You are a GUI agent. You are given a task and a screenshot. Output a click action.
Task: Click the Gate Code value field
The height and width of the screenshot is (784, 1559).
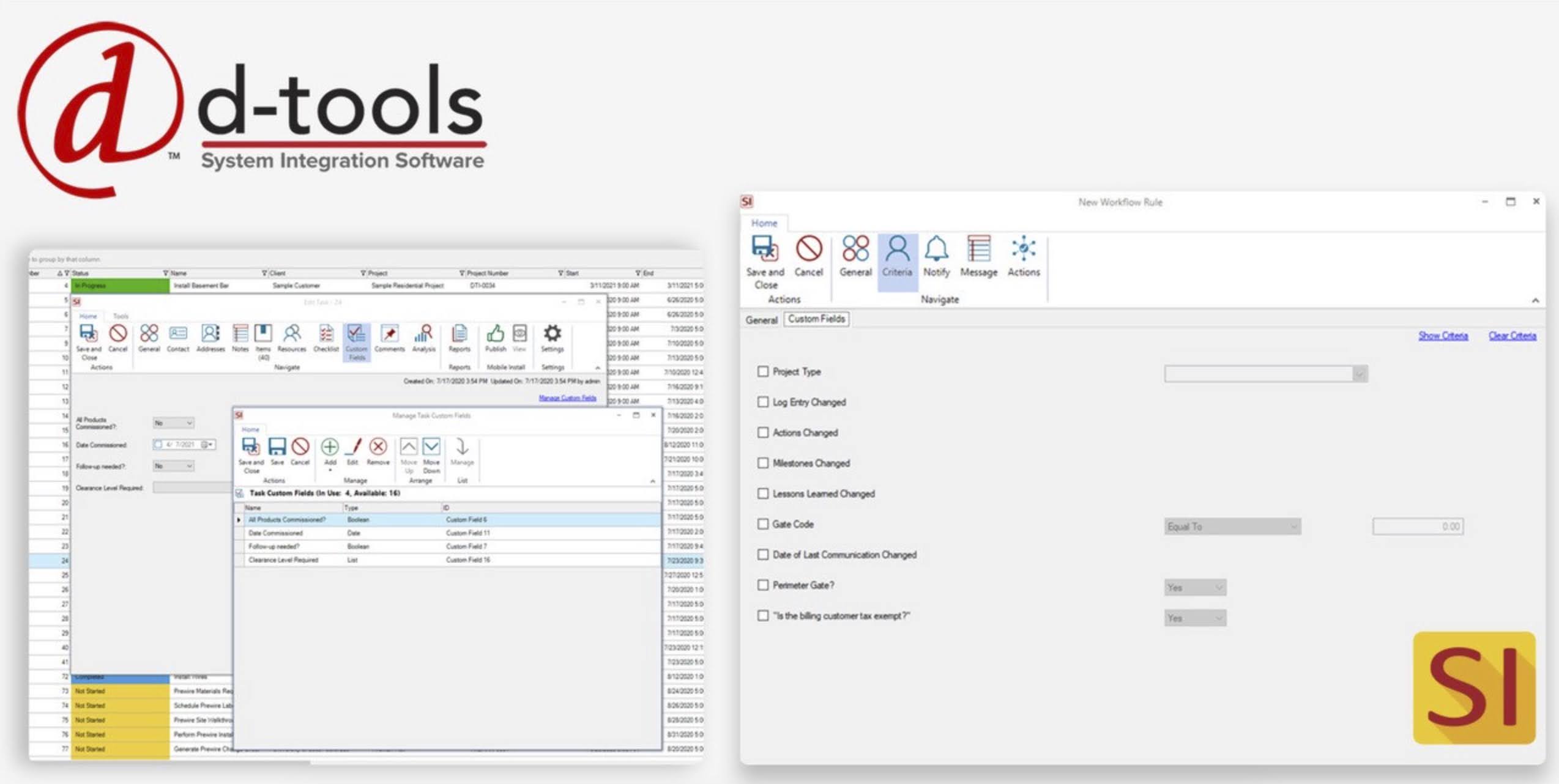1418,527
